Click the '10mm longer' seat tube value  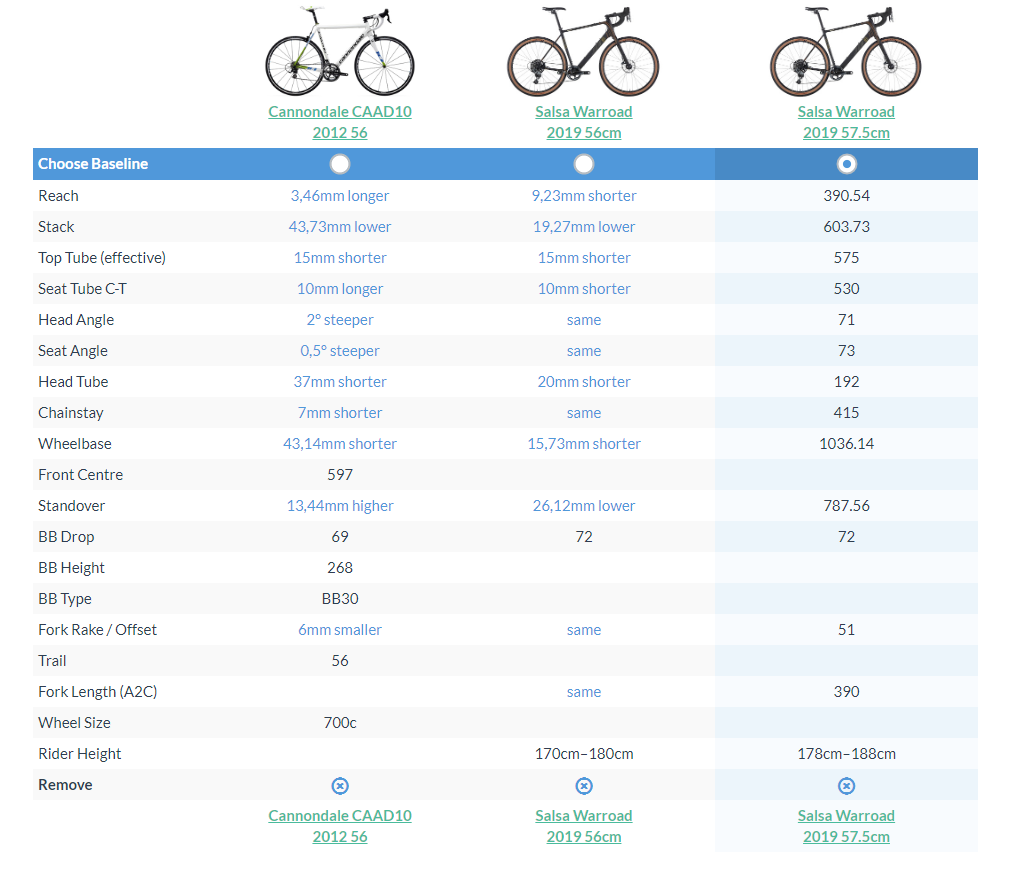pos(340,289)
